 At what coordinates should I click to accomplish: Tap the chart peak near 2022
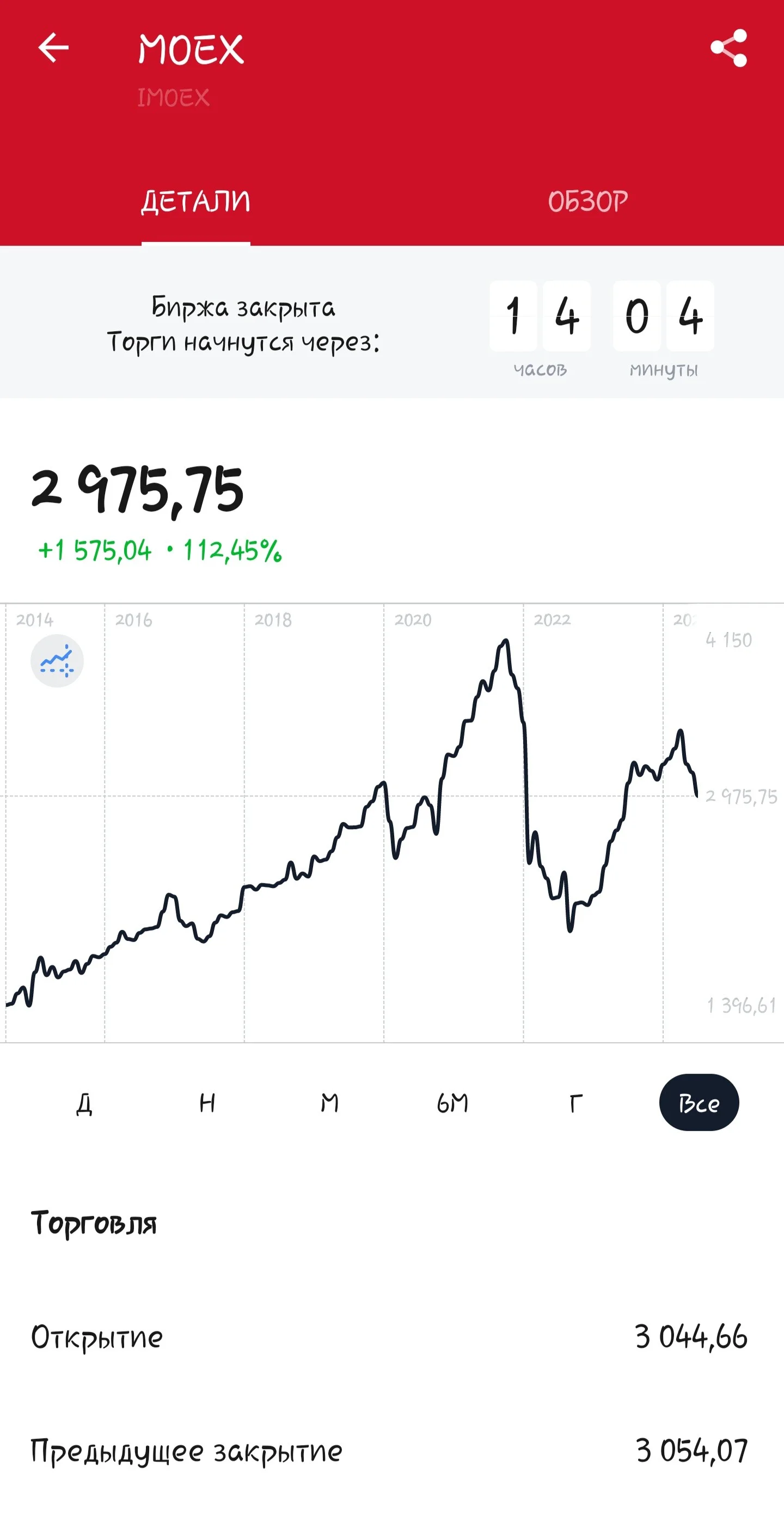click(x=505, y=641)
